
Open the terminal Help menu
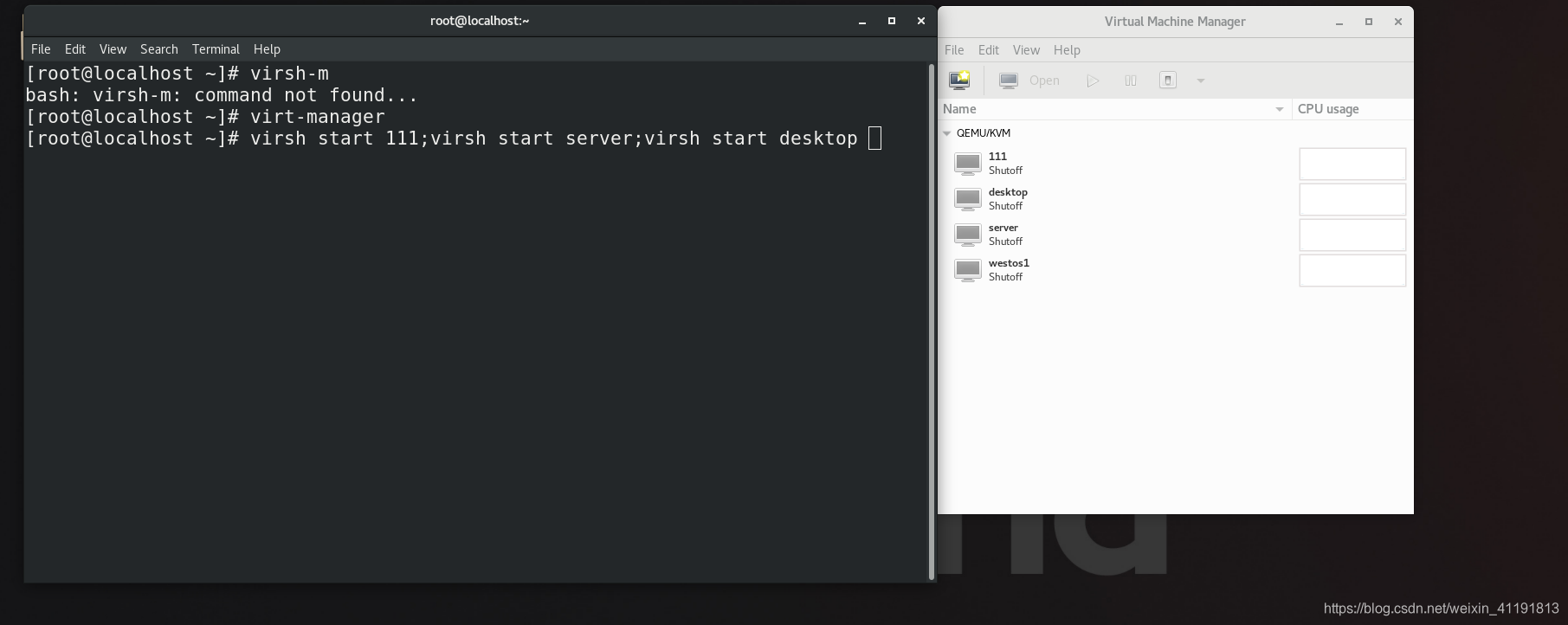(267, 49)
